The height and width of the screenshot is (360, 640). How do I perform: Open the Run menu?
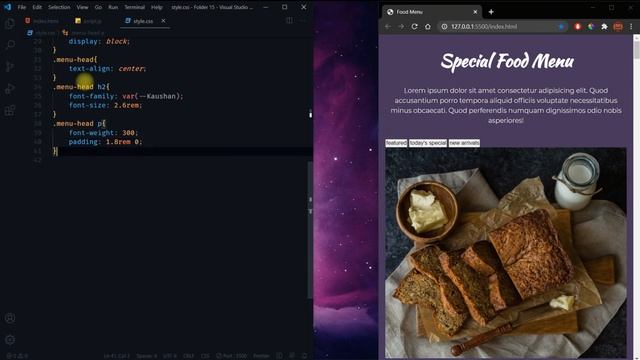tap(113, 7)
